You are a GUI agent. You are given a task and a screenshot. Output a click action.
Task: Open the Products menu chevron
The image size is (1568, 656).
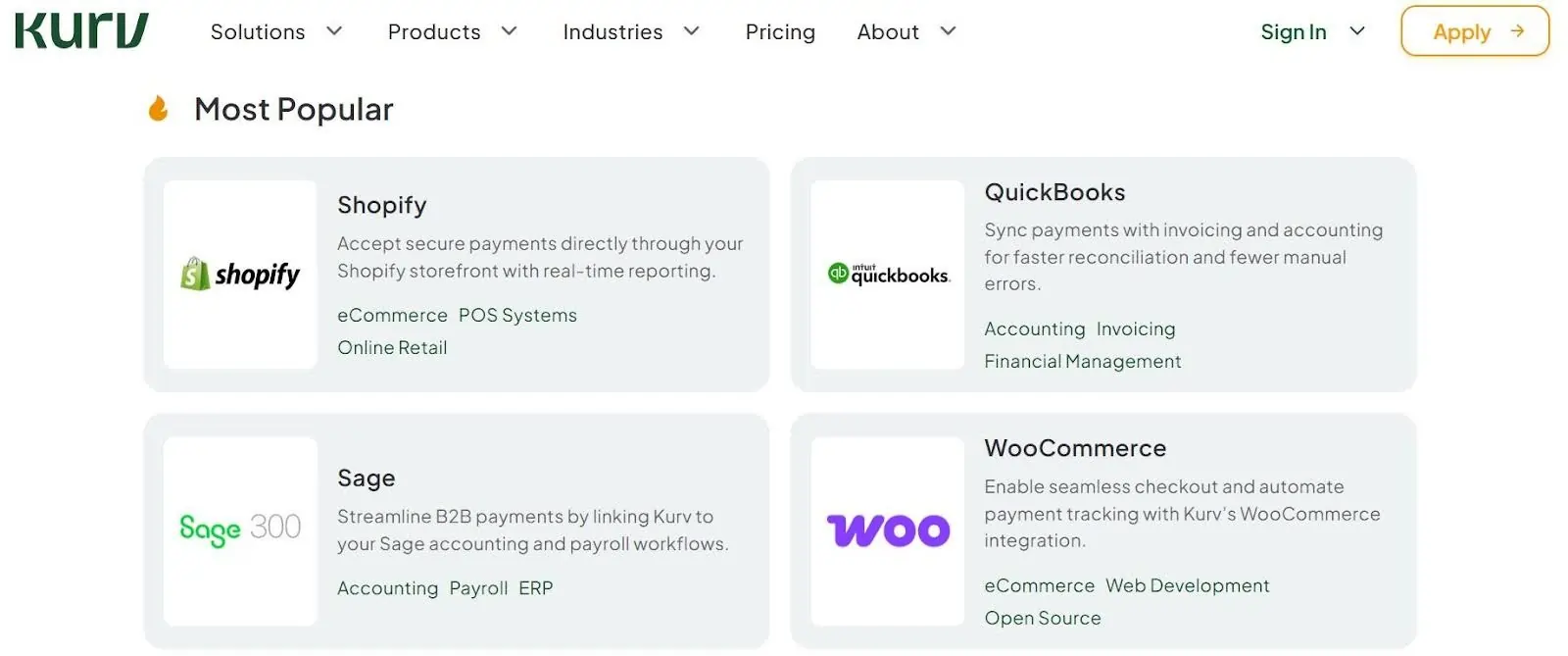pyautogui.click(x=510, y=31)
